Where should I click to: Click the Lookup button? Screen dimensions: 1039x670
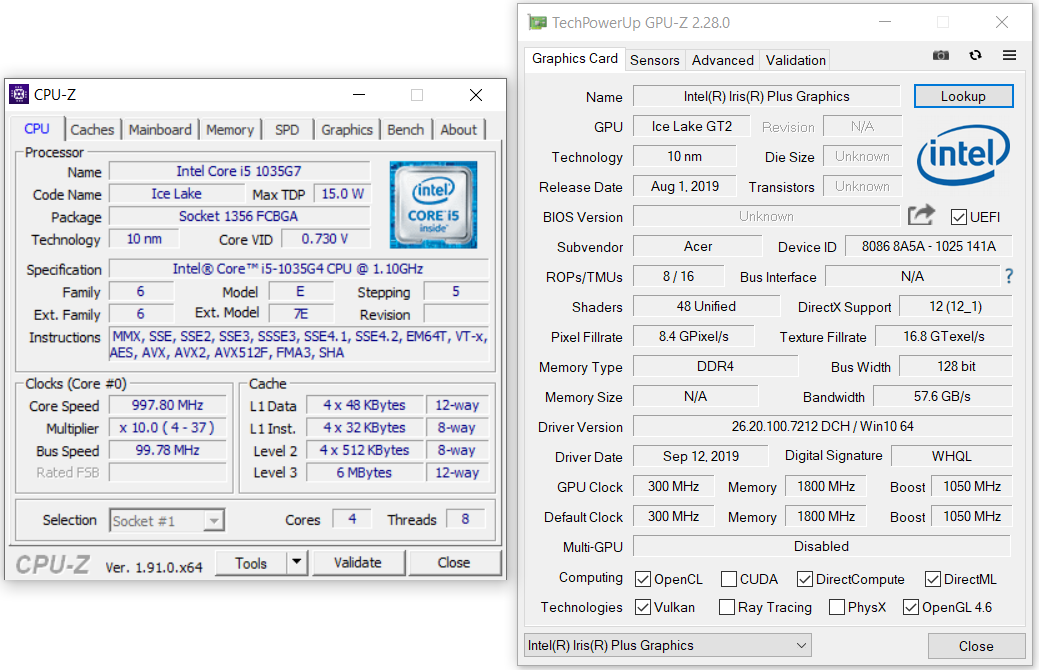[963, 96]
